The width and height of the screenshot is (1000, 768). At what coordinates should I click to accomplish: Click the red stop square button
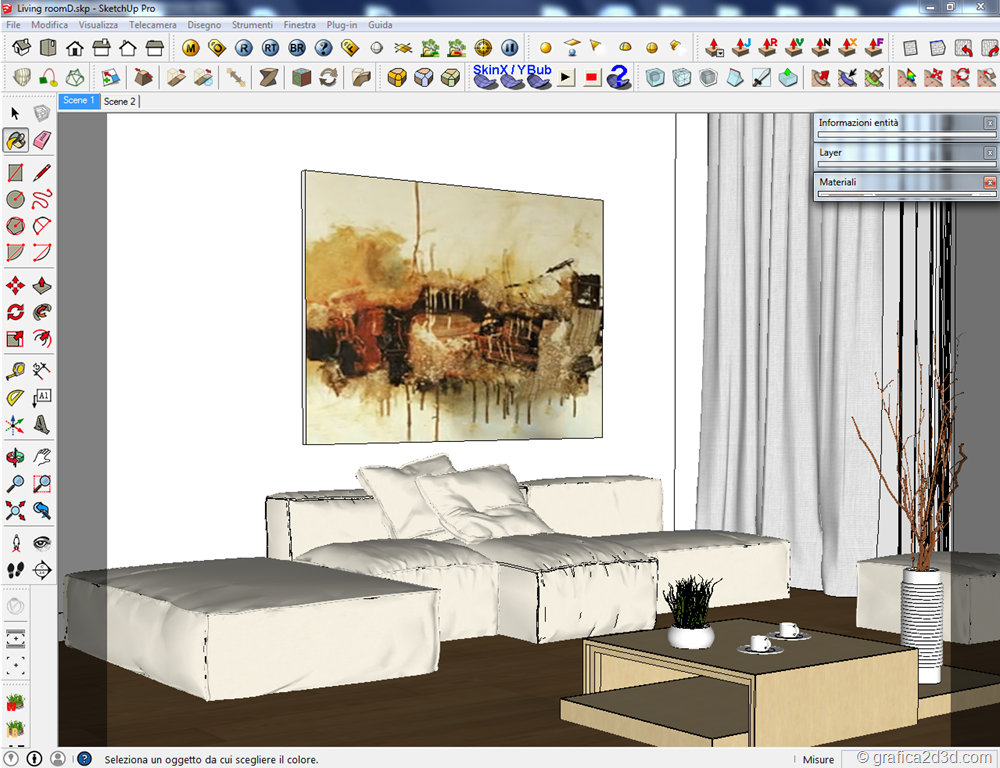pos(592,78)
